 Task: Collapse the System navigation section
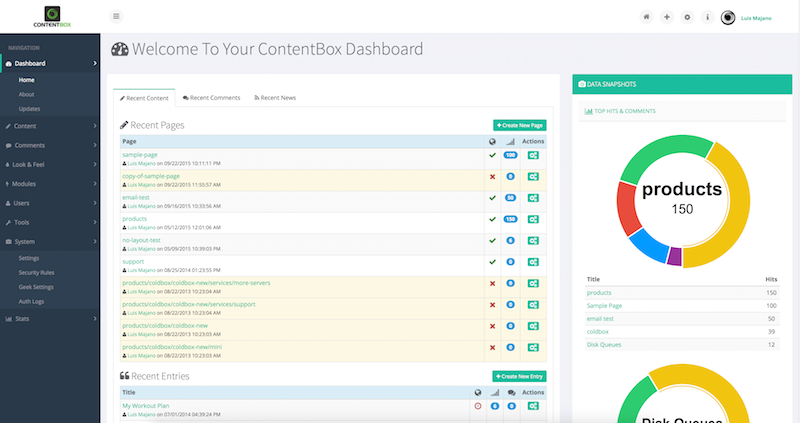coord(48,242)
